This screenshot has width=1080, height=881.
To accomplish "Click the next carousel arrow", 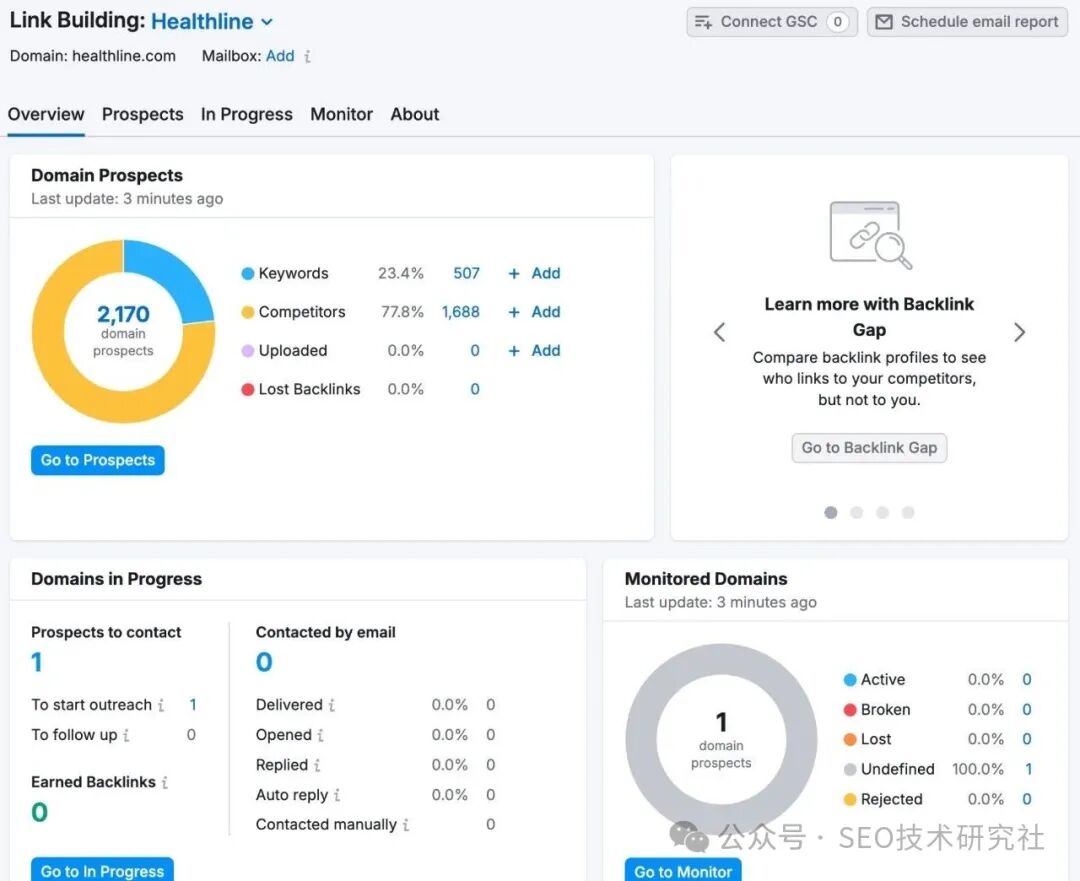I will tap(1019, 332).
